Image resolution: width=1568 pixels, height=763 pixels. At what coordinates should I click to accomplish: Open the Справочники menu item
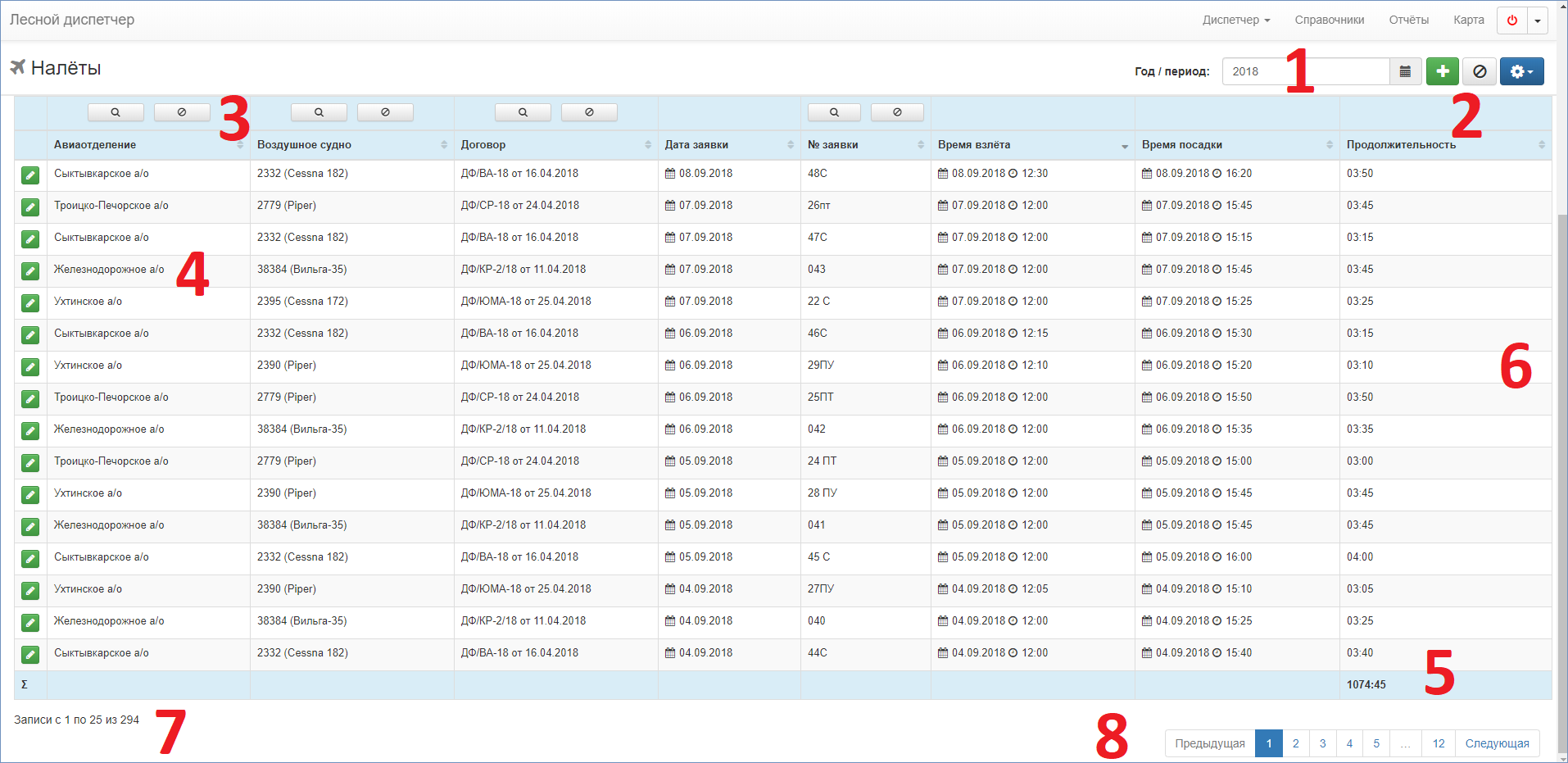click(x=1330, y=20)
